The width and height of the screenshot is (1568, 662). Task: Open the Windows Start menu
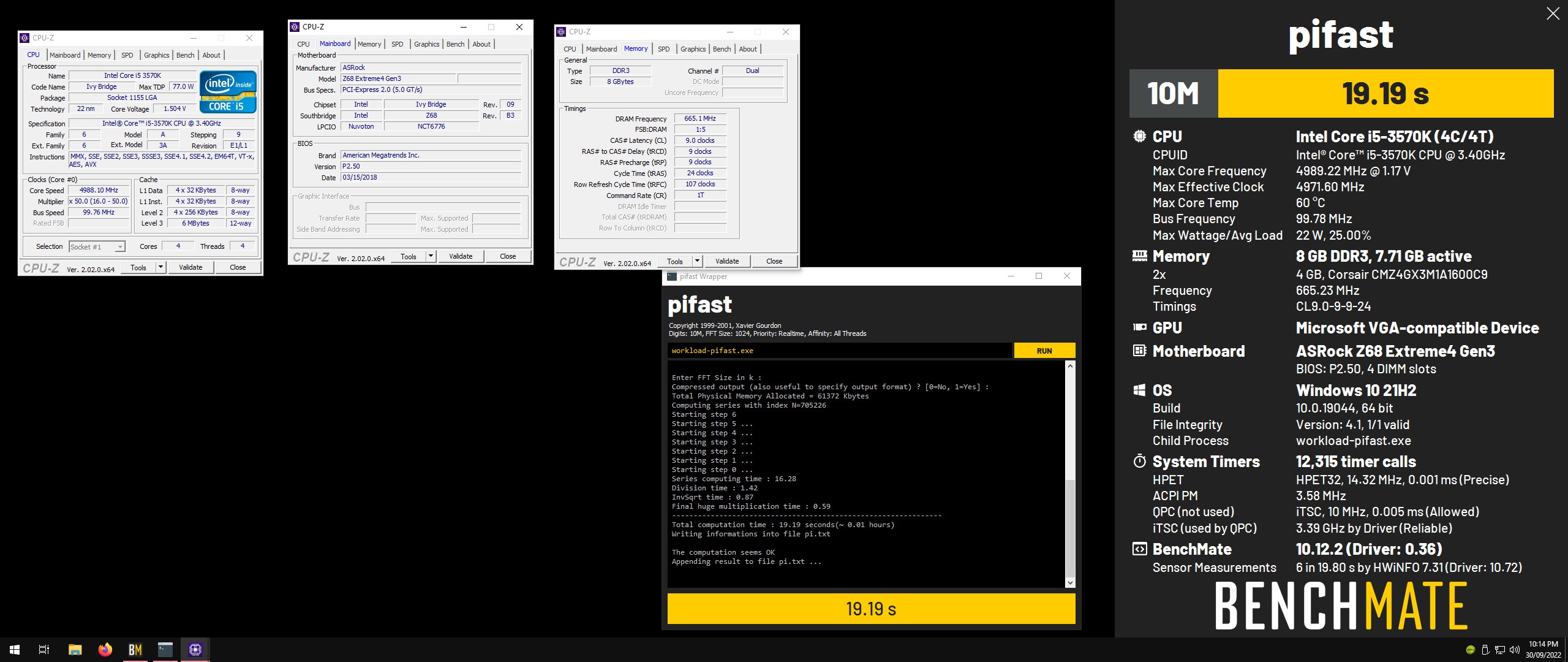point(15,650)
